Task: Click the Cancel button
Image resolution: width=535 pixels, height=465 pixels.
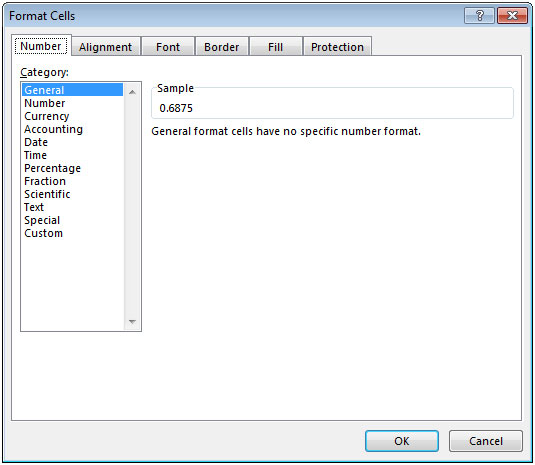Action: click(486, 441)
